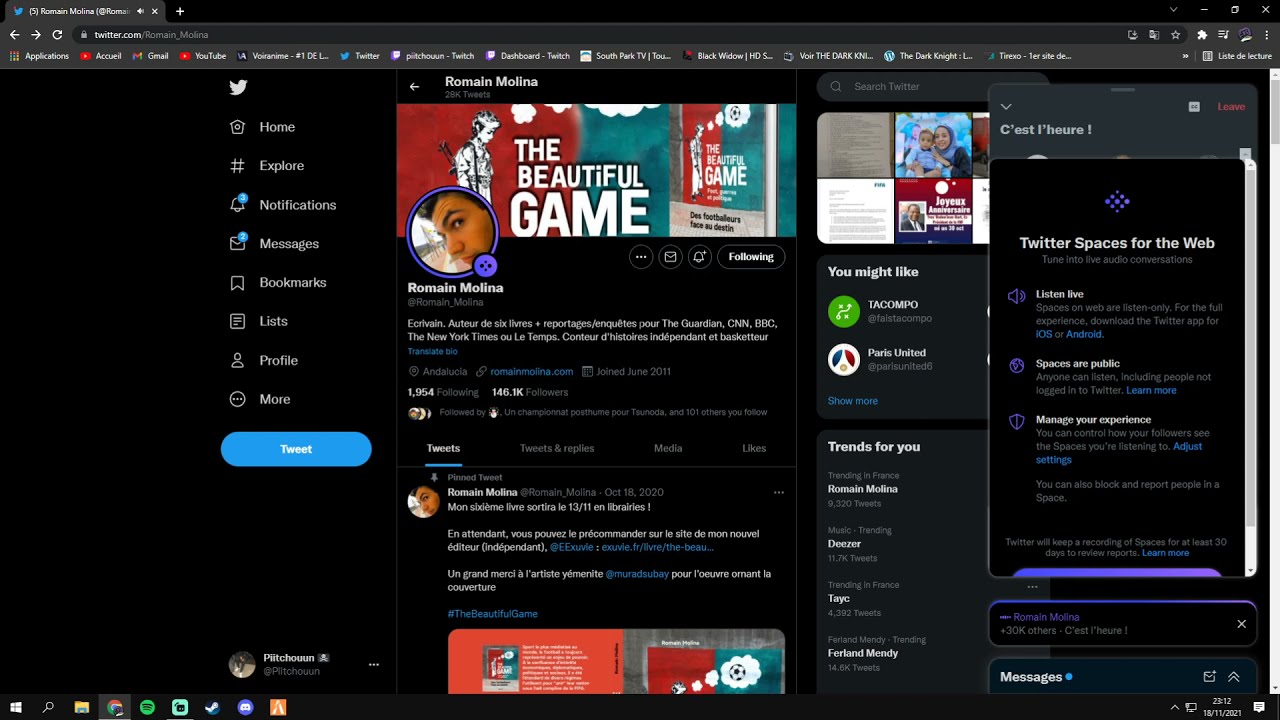Image resolution: width=1280 pixels, height=720 pixels.
Task: Click Learn more under Spaces are public
Action: [1151, 390]
